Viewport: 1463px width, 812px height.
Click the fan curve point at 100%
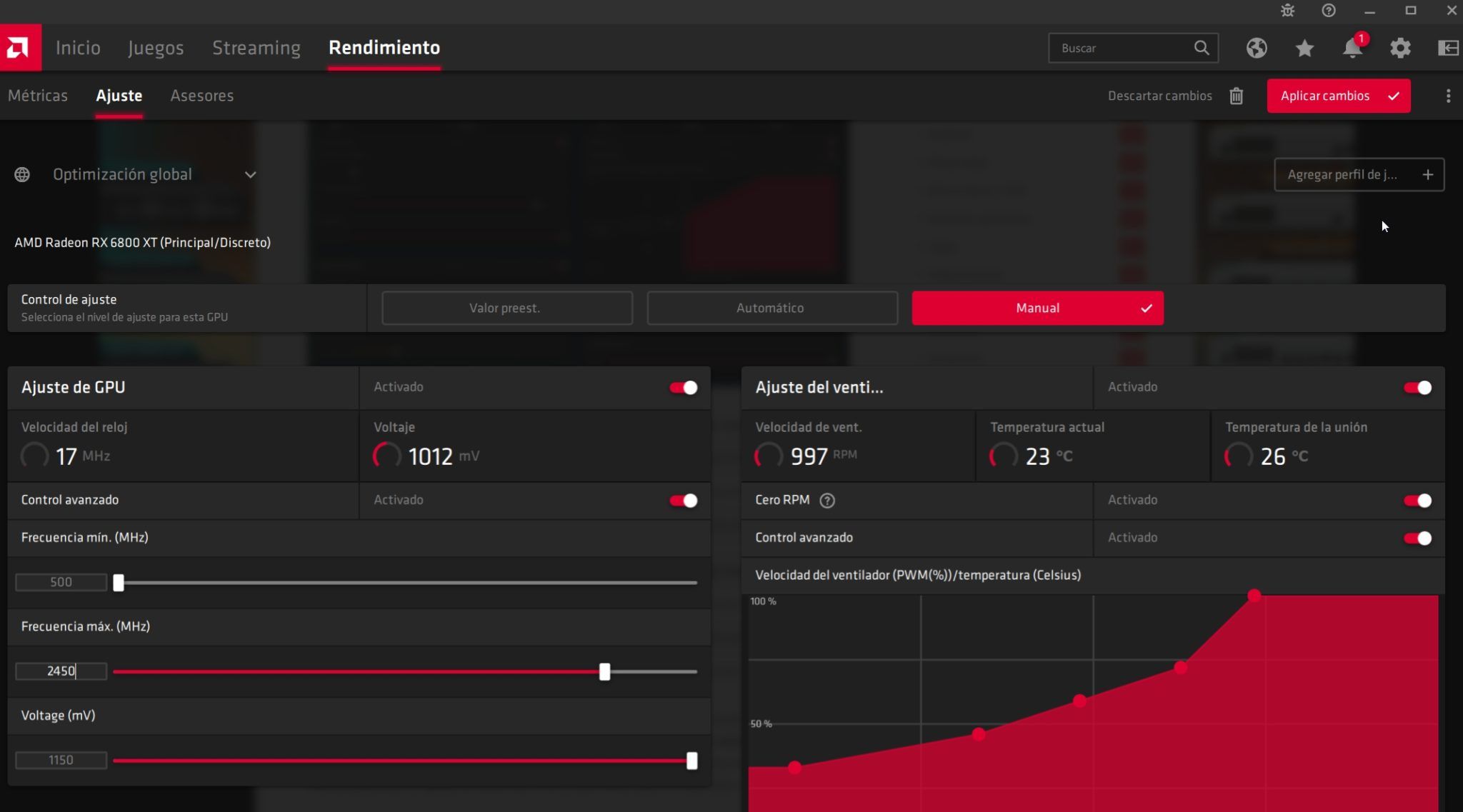1254,596
